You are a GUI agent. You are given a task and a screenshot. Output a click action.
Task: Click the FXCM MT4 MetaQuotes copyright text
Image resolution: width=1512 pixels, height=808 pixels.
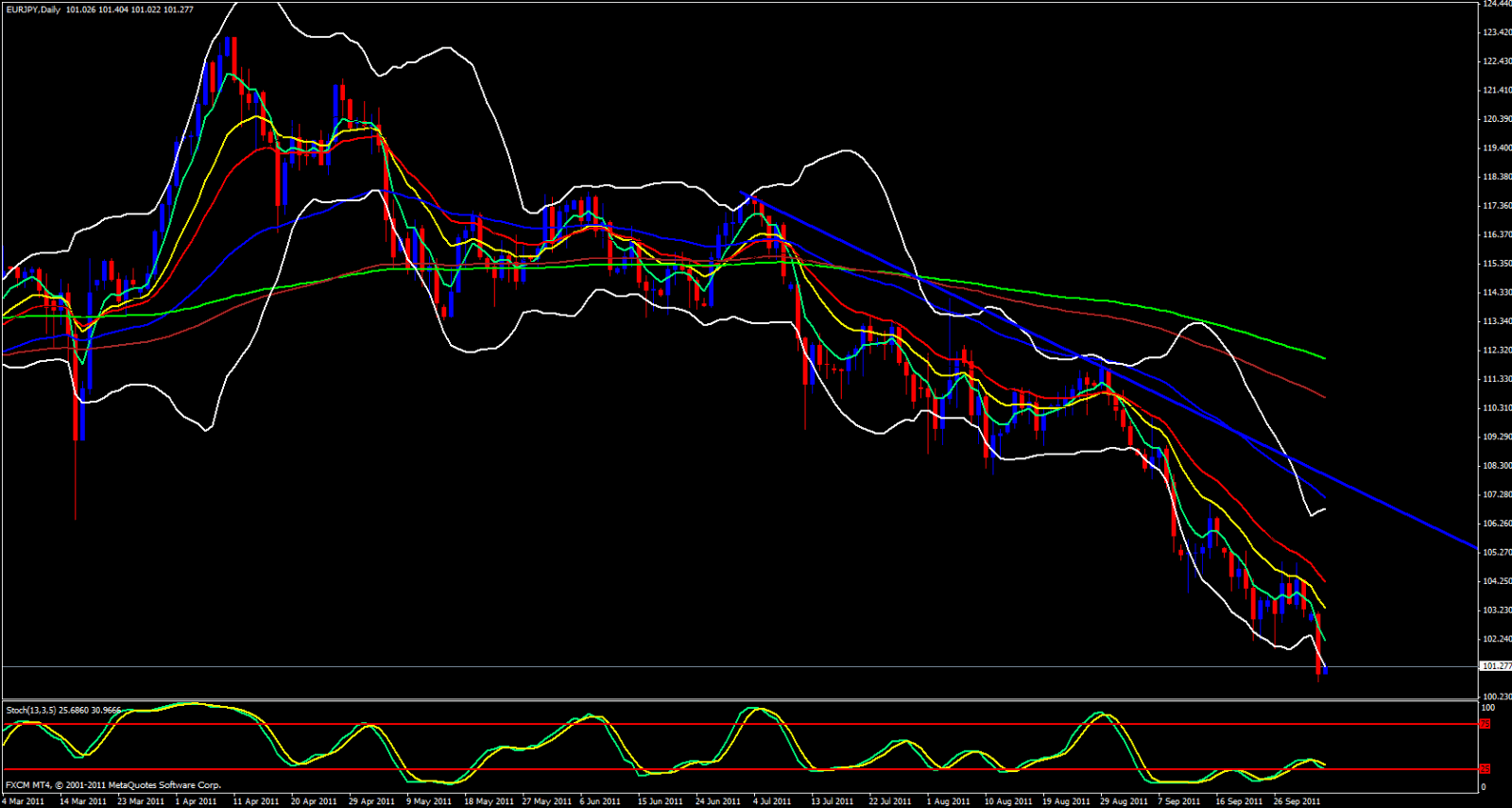(x=113, y=785)
